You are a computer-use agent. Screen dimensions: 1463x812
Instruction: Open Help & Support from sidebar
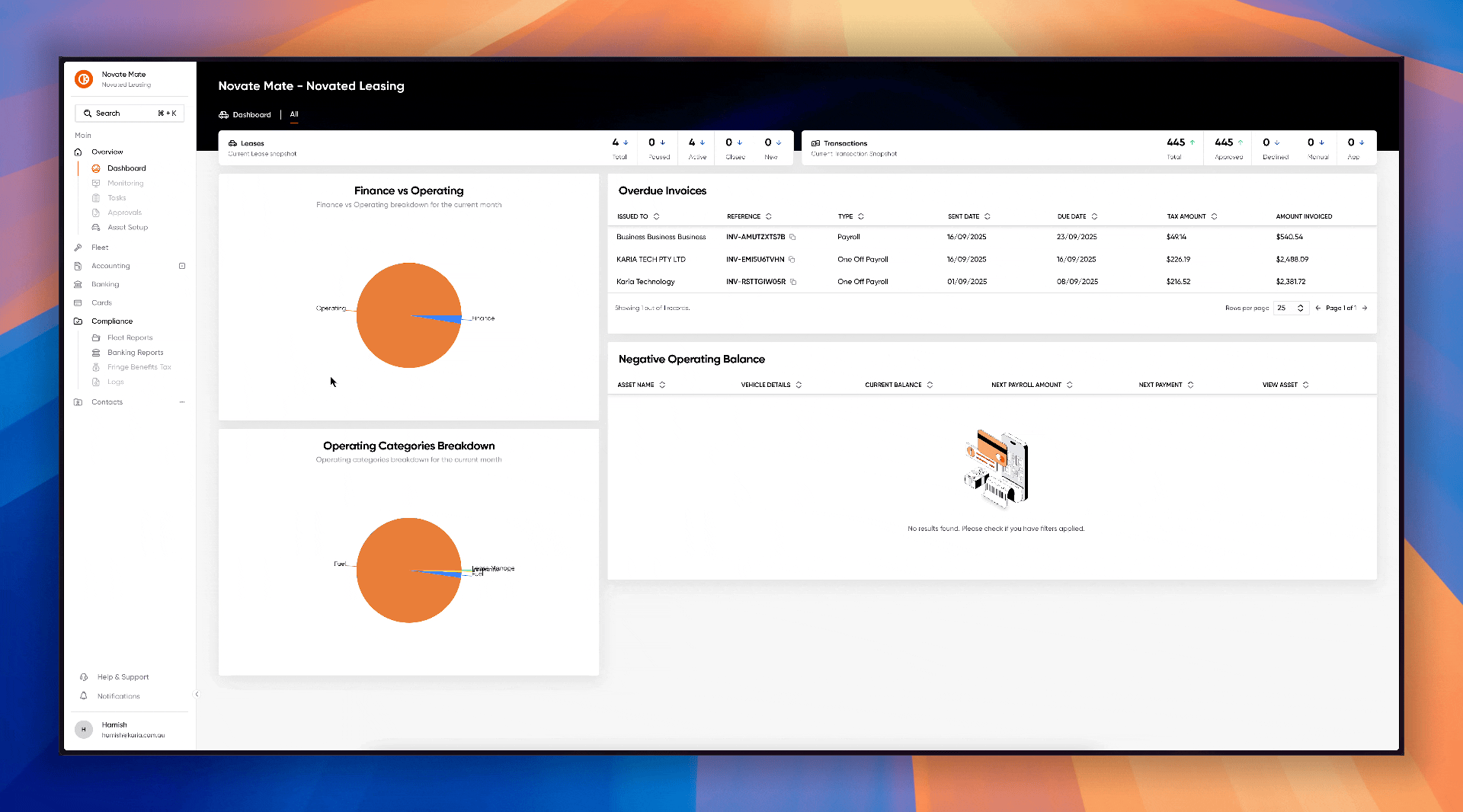coord(123,676)
